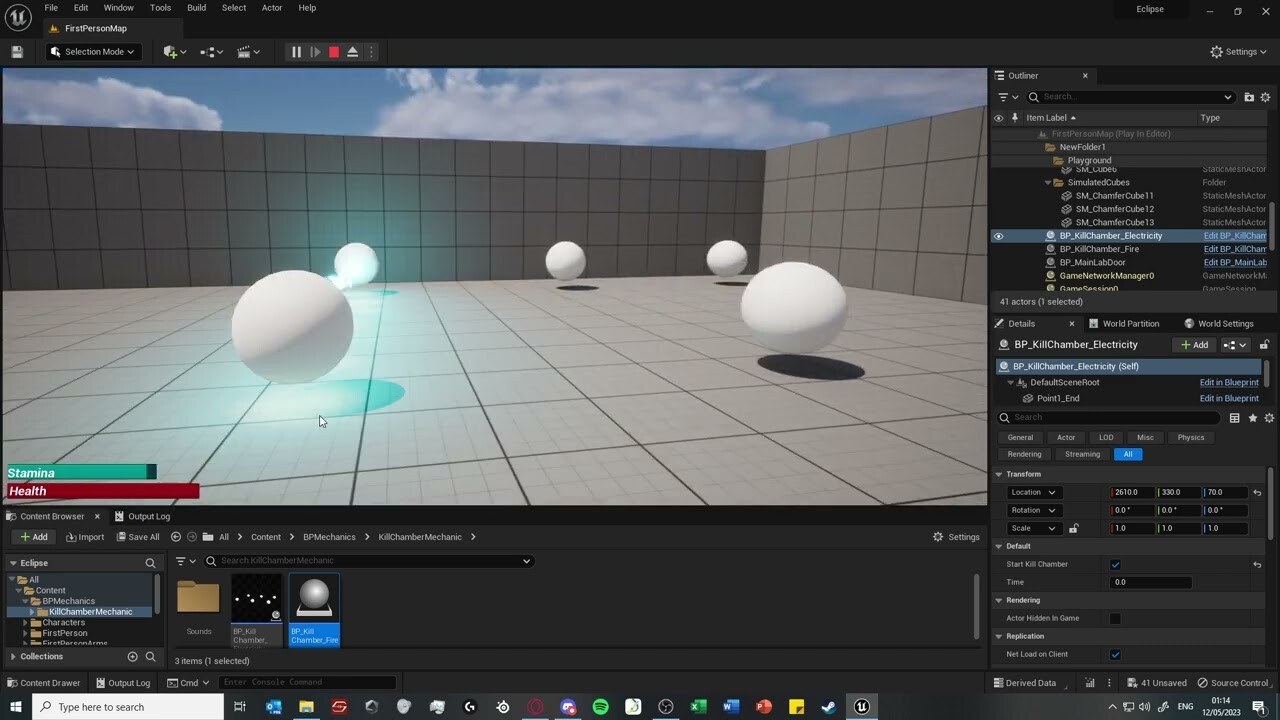Open the cinematics clapperboard dropdown
Viewport: 1280px width, 720px height.
[249, 52]
